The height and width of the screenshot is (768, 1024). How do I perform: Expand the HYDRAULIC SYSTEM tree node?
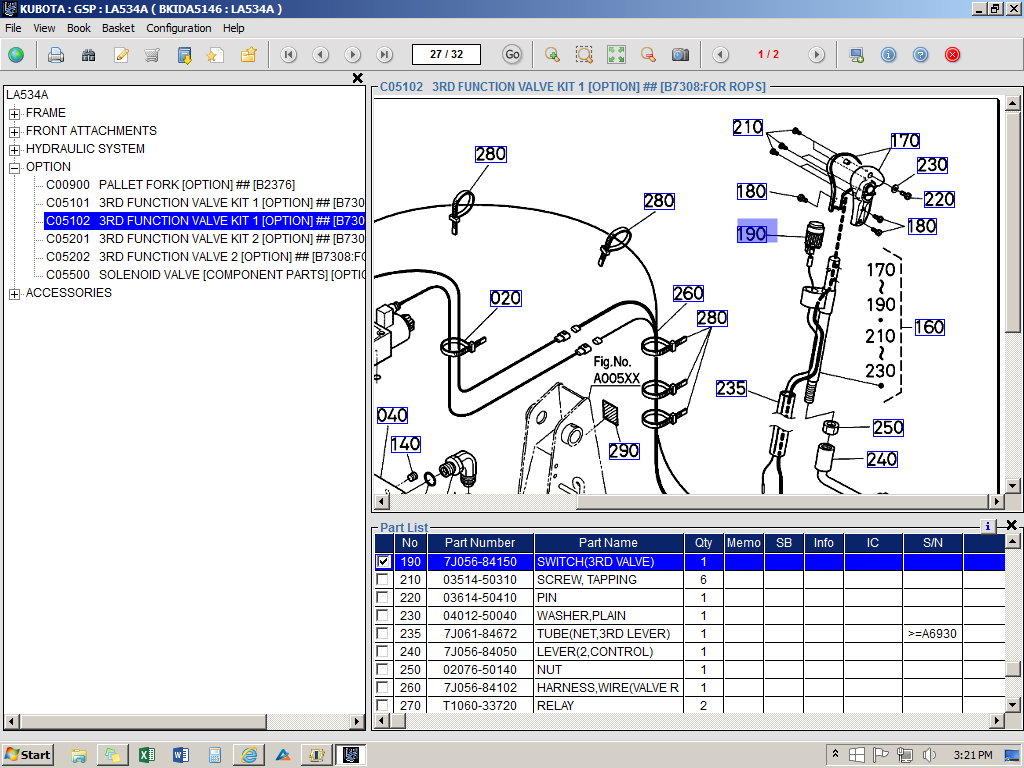14,150
